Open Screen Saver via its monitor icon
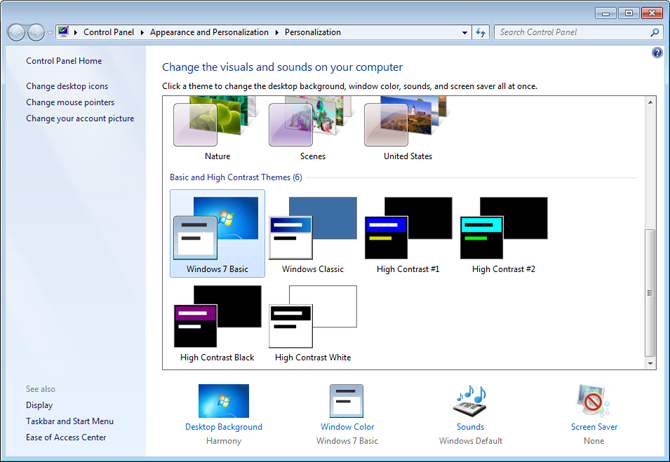The height and width of the screenshot is (462, 670). pos(594,400)
